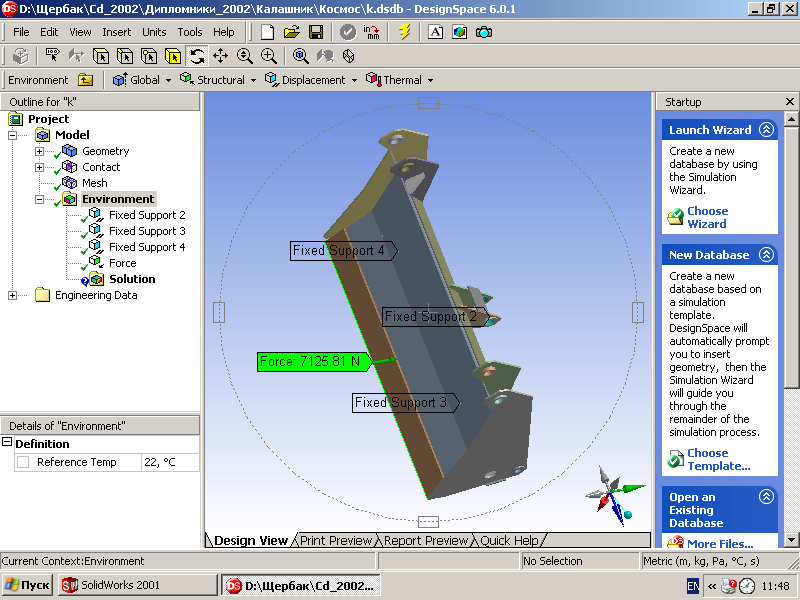Collapse the Launch Wizard panel section
Screen dimensions: 800x600
tap(766, 130)
